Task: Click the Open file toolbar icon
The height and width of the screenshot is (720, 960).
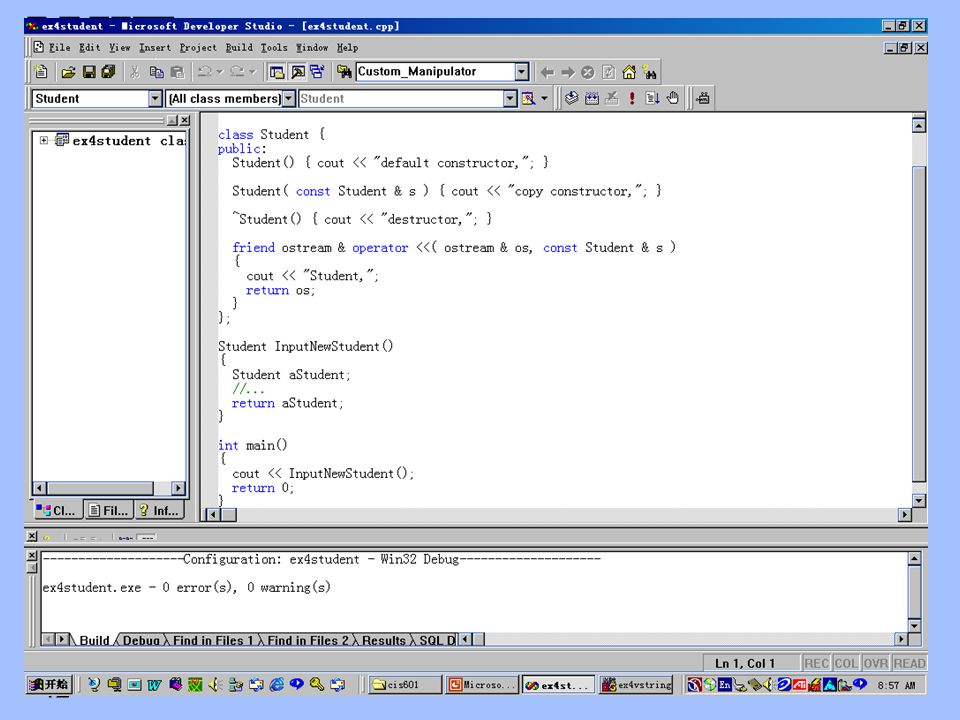Action: pos(68,72)
